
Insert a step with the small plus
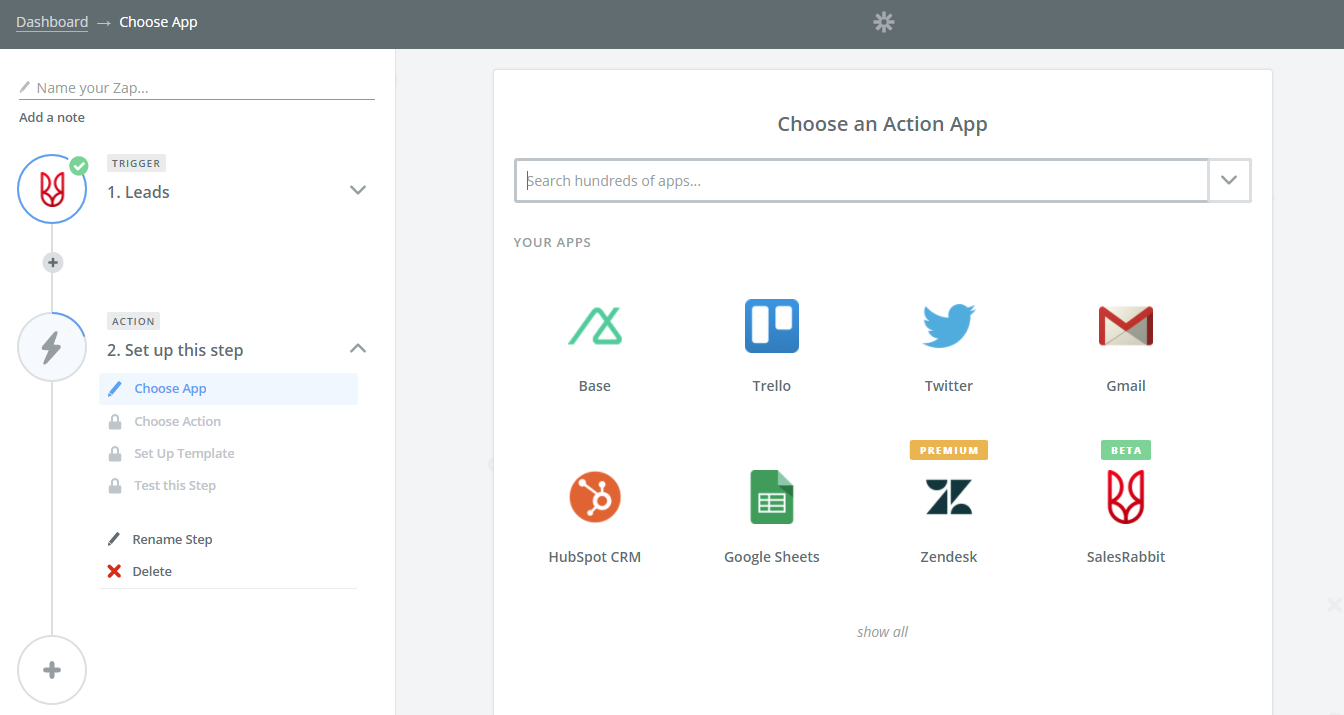coord(53,262)
